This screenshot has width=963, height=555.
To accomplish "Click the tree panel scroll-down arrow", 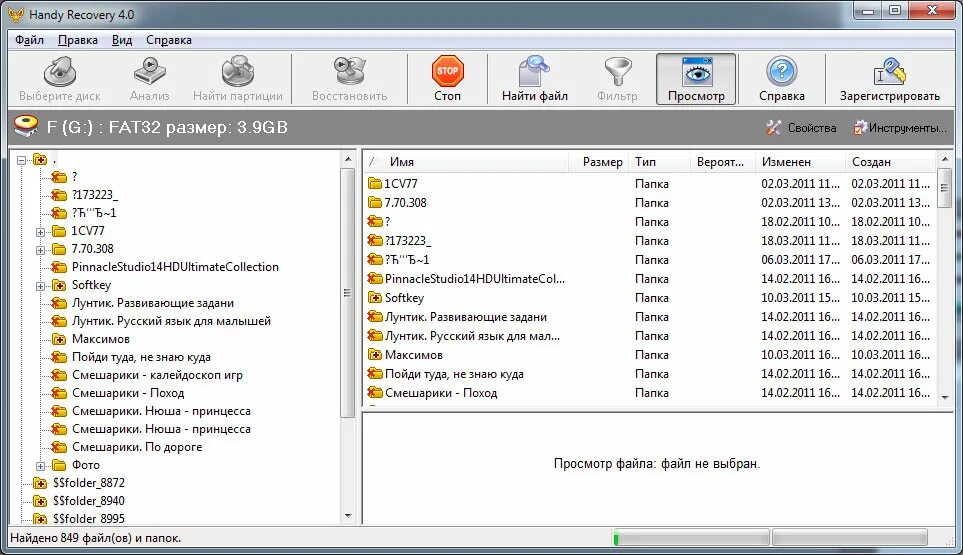I will point(348,516).
